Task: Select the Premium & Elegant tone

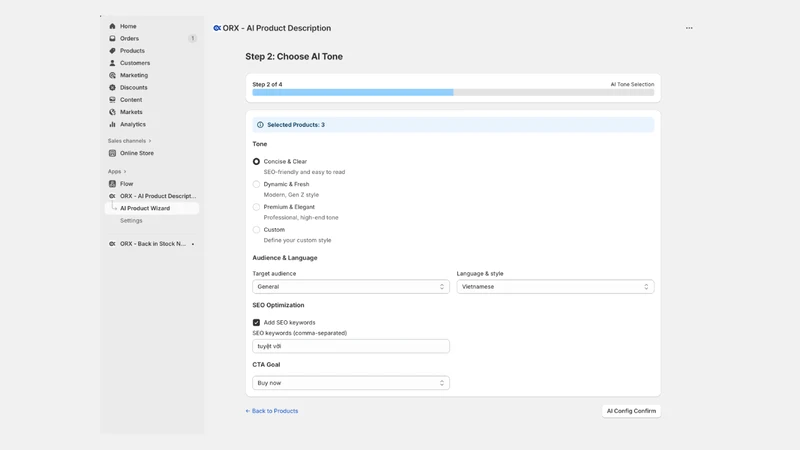Action: tap(256, 207)
